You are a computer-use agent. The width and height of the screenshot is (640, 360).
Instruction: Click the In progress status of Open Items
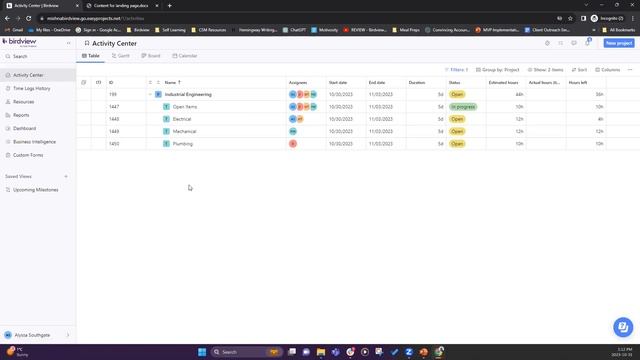tap(463, 107)
